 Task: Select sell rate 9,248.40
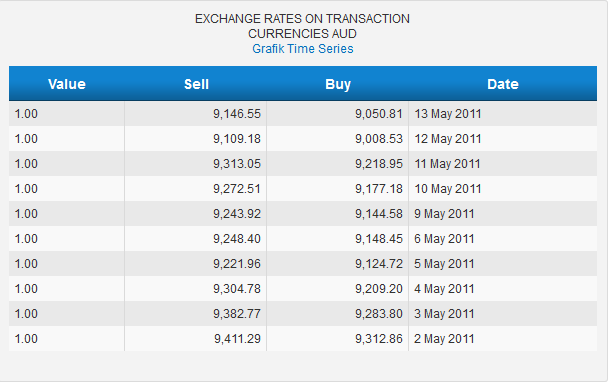point(237,239)
